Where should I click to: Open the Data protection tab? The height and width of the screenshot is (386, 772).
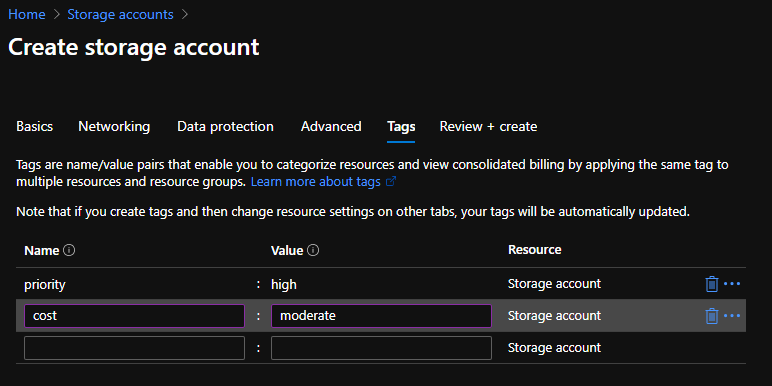click(225, 127)
